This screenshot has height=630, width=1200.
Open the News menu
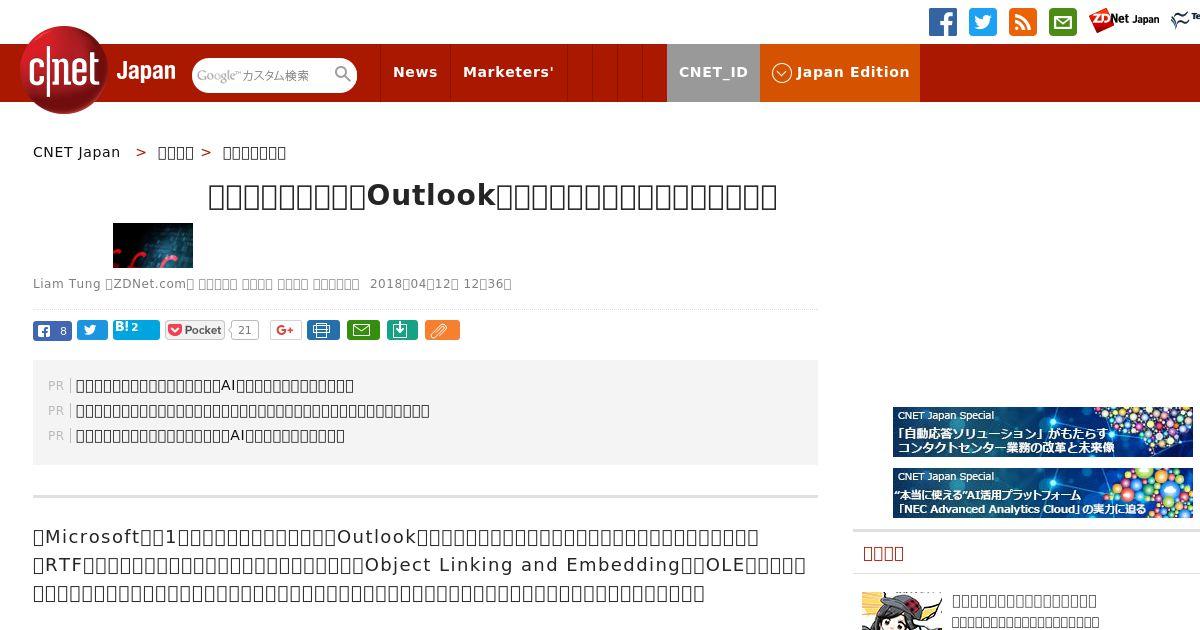click(415, 72)
